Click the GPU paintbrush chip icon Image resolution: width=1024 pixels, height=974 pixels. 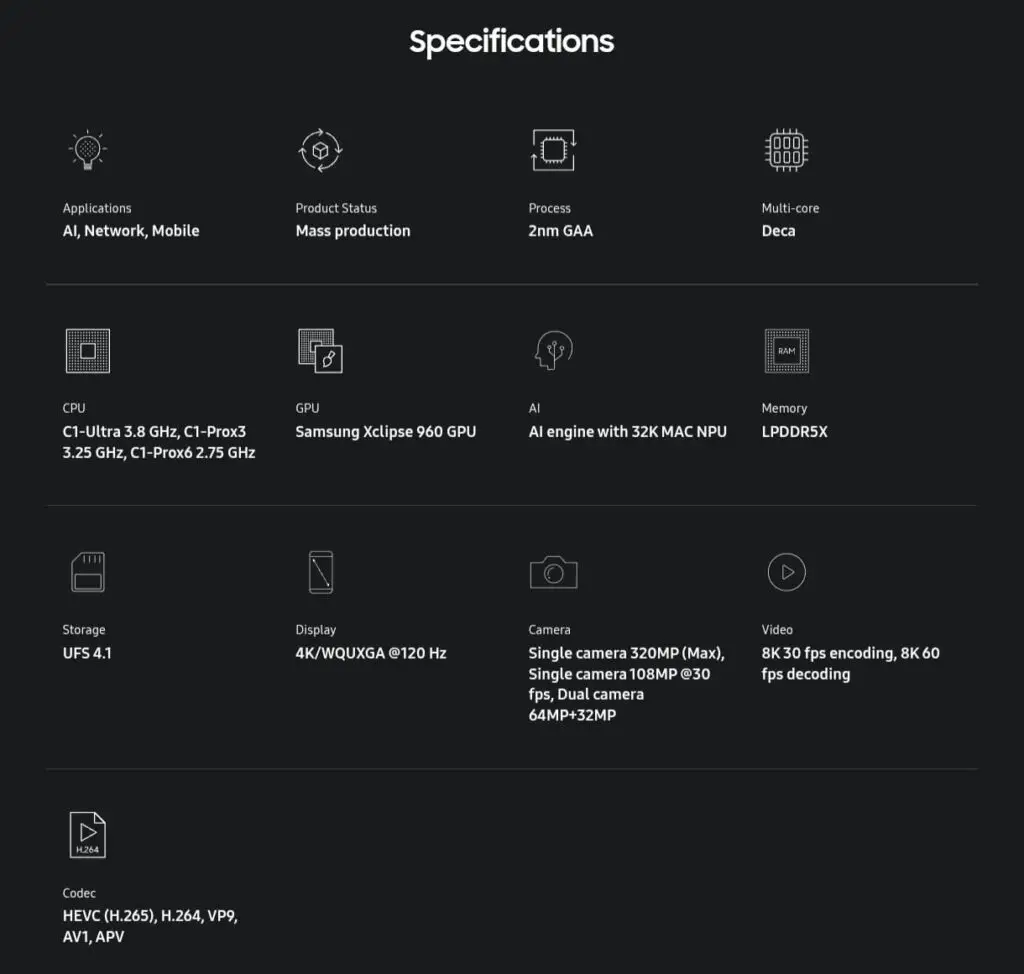(x=320, y=351)
